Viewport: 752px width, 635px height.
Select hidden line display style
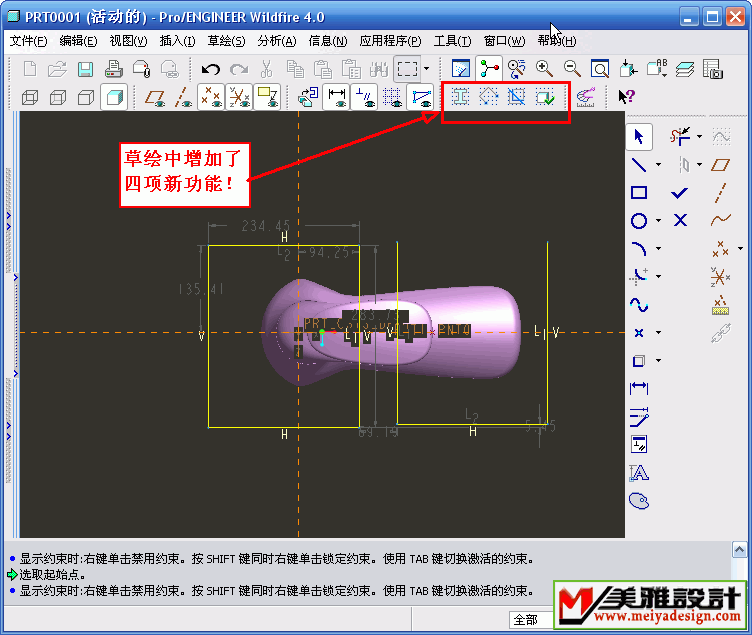pos(58,97)
